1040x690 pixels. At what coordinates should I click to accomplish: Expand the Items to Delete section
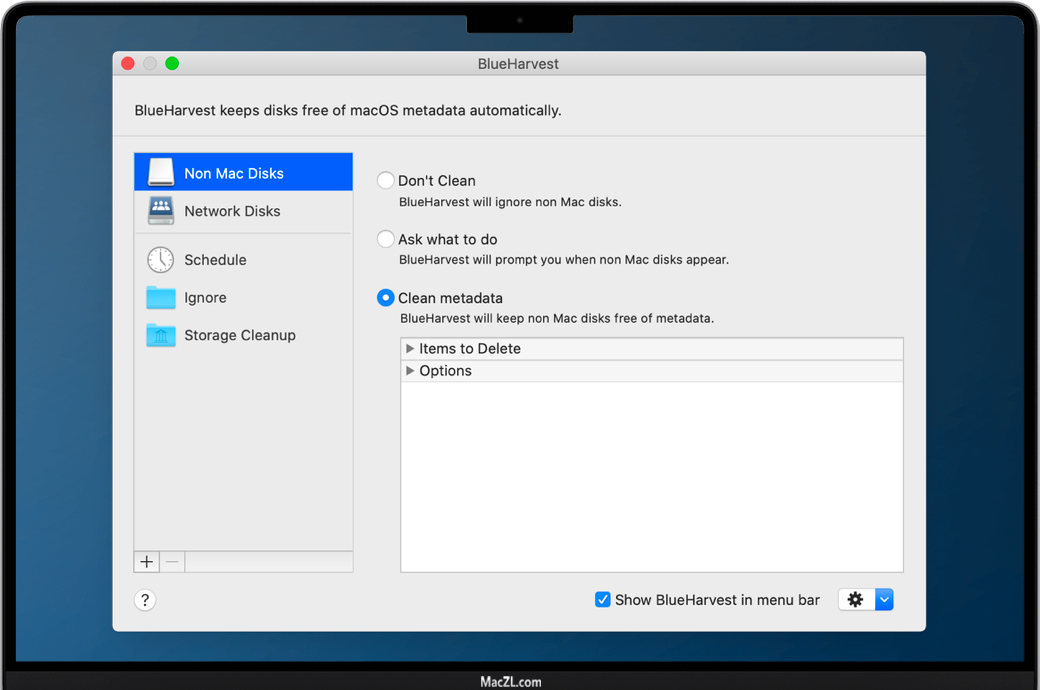[410, 349]
